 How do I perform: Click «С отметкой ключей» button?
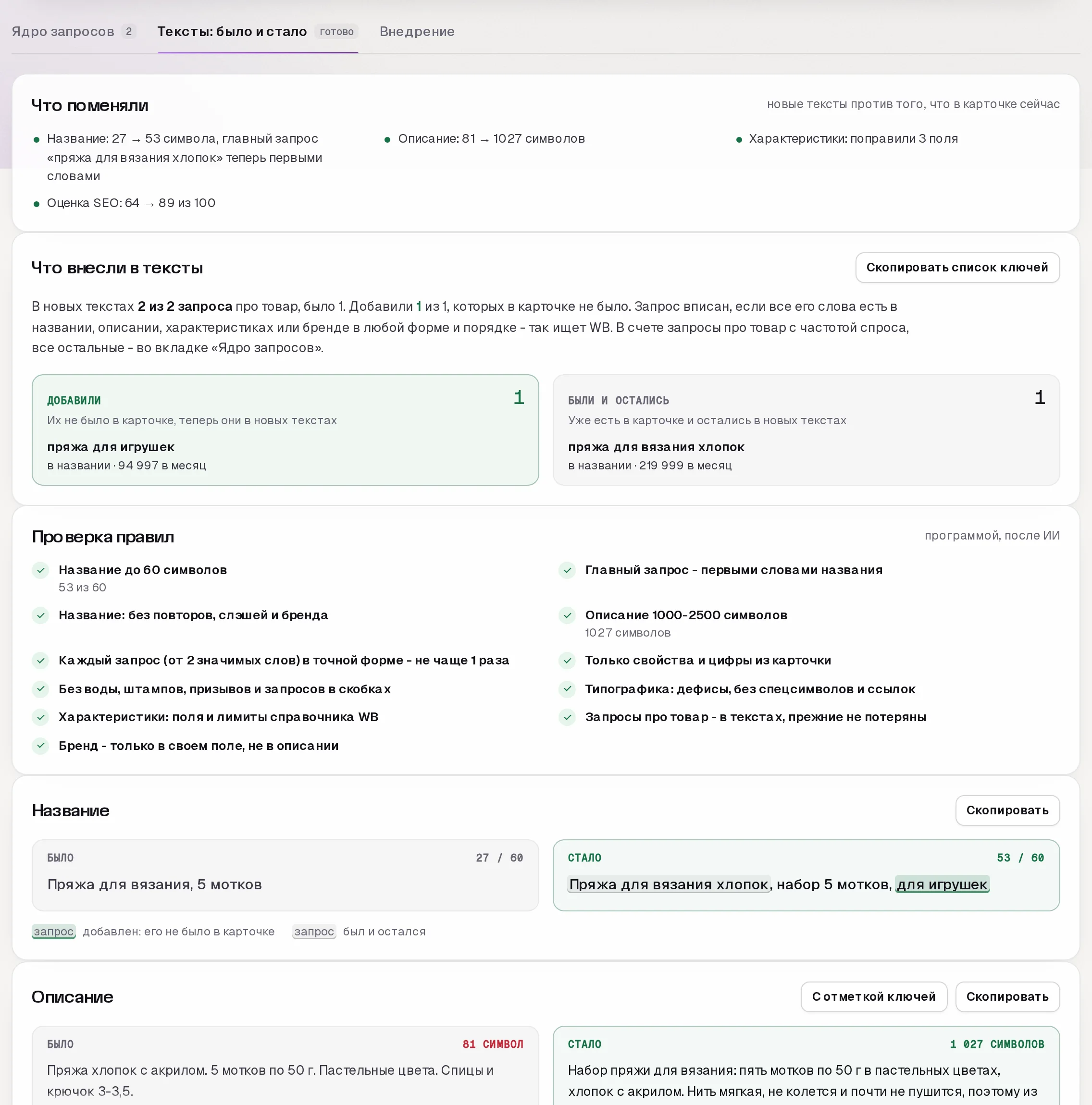pyautogui.click(x=873, y=996)
